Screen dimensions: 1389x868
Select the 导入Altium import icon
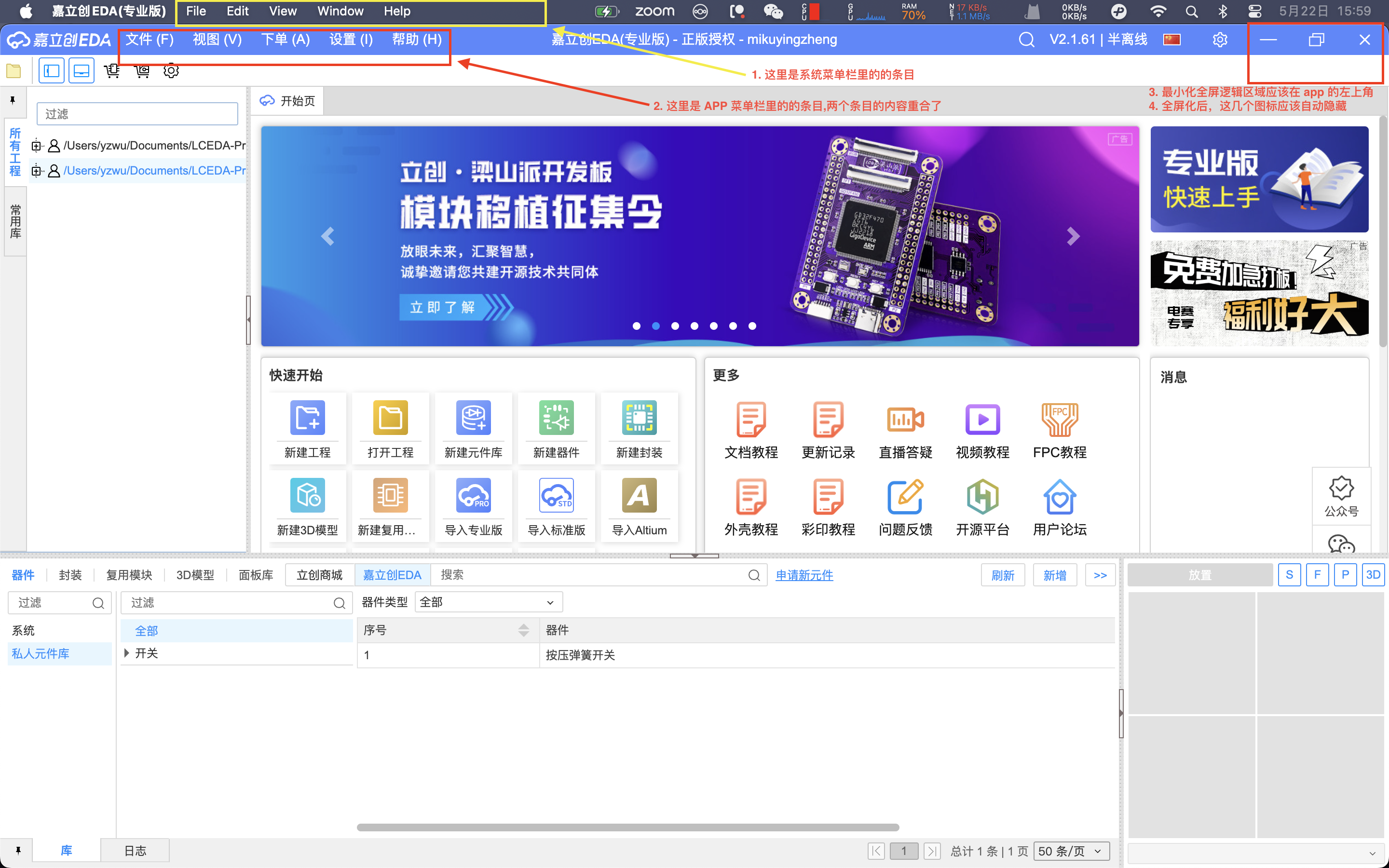click(x=639, y=495)
